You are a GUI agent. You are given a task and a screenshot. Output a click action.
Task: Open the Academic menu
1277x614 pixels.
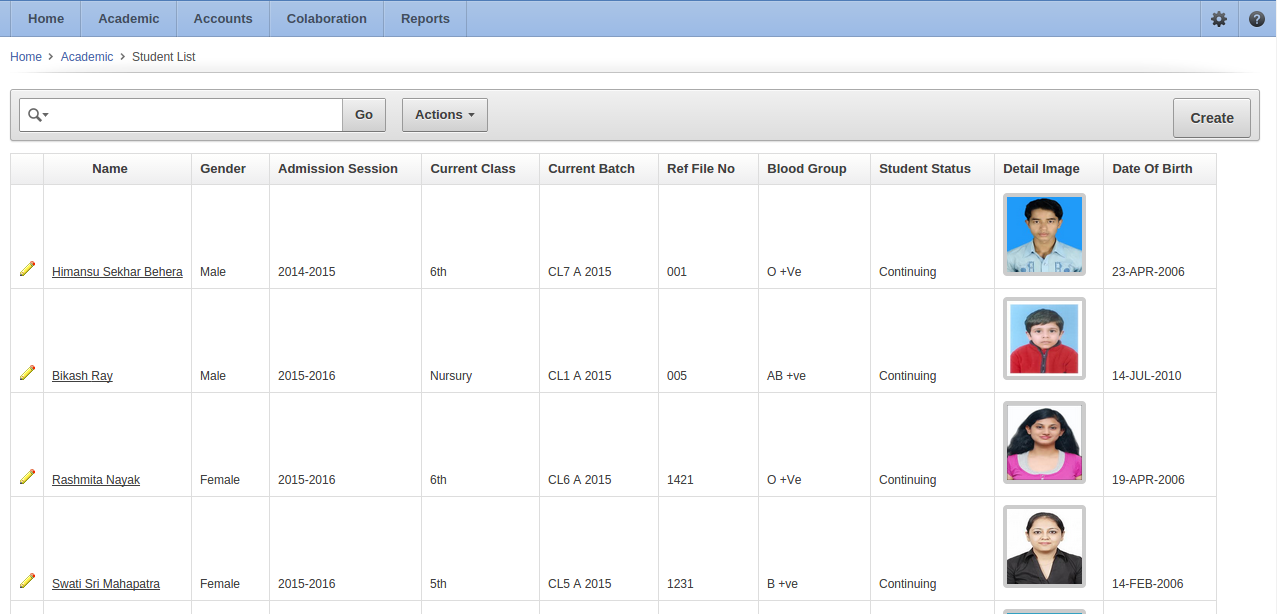coord(129,19)
